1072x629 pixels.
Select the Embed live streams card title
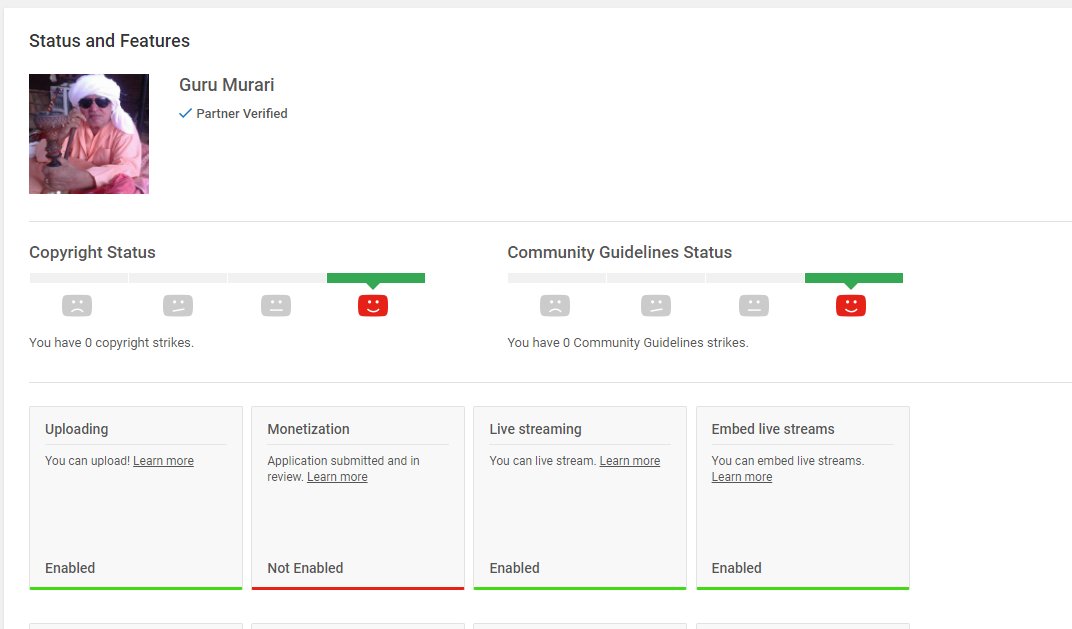tap(773, 429)
